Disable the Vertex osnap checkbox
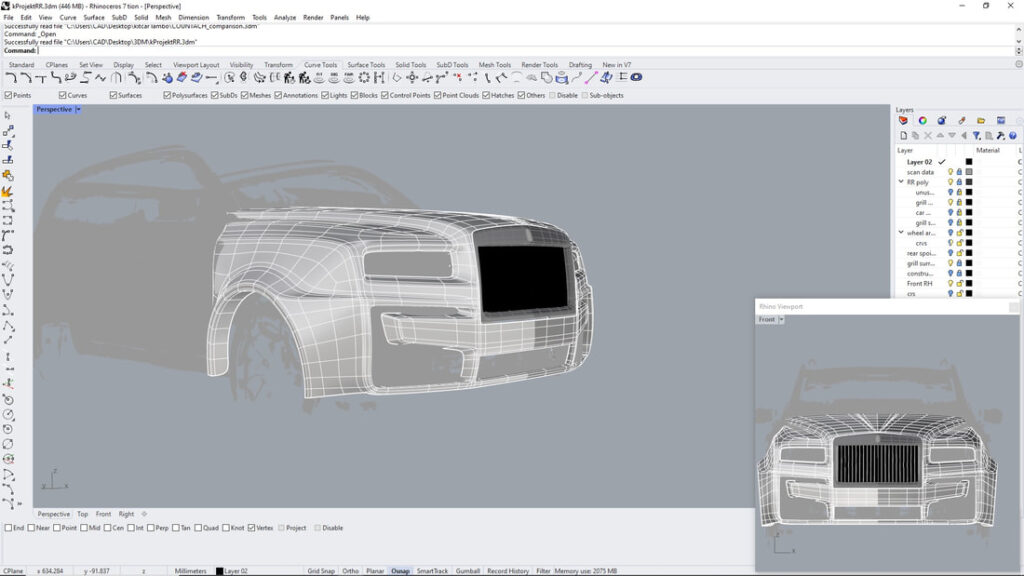Viewport: 1024px width, 576px height. (x=252, y=528)
